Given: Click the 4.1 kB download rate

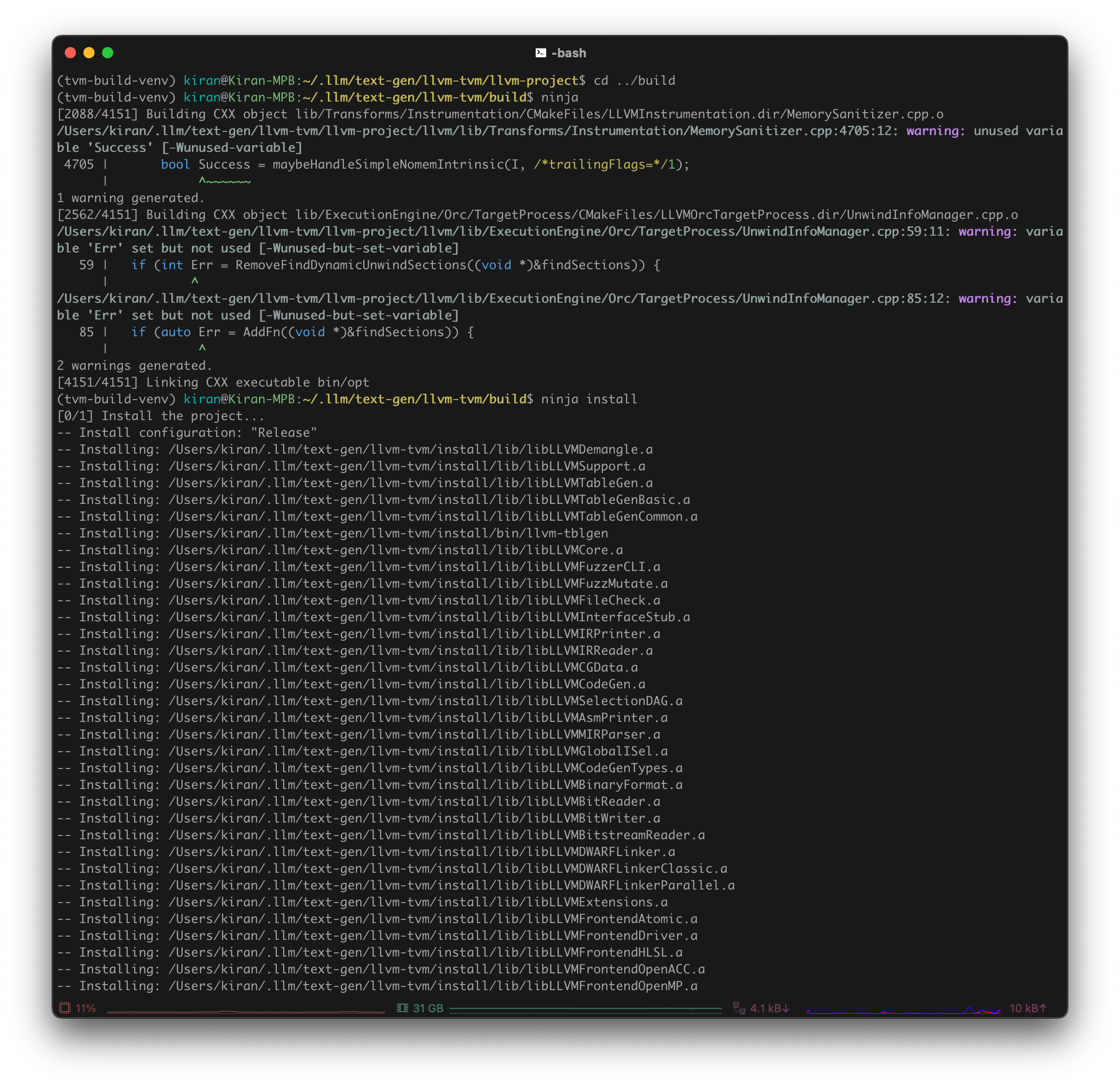Looking at the screenshot, I should [x=769, y=1008].
